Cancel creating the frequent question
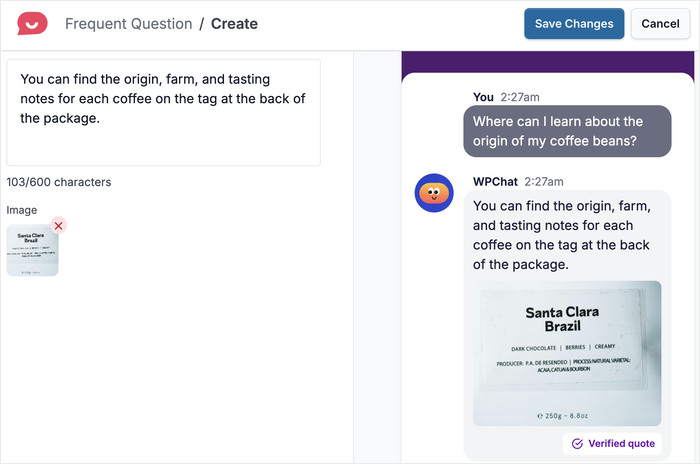Screen dimensions: 700x464 coord(660,24)
